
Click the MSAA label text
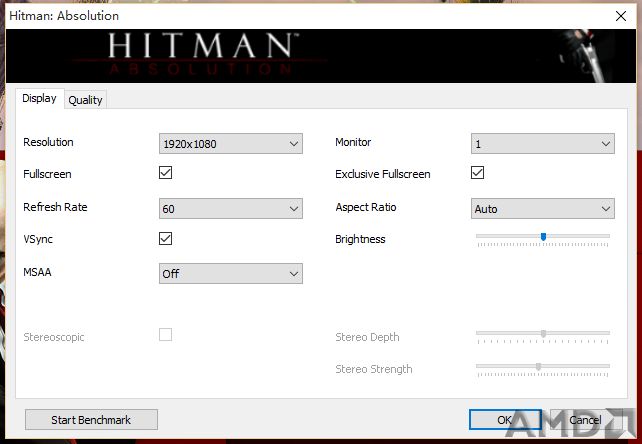click(x=37, y=272)
